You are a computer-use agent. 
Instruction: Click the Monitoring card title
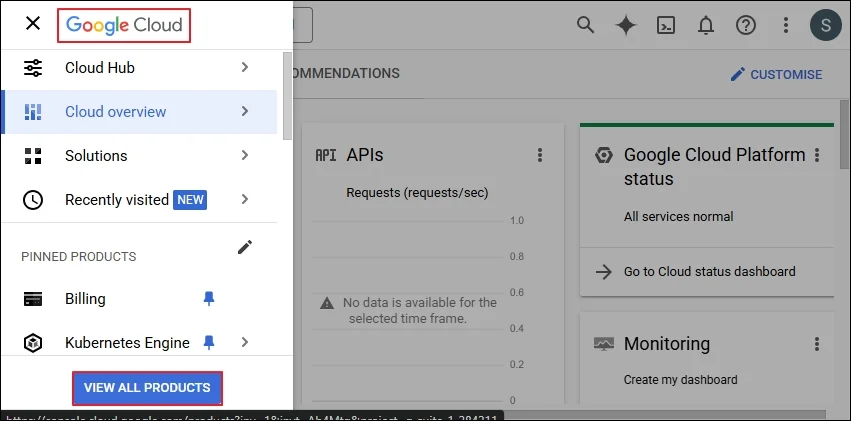[666, 343]
